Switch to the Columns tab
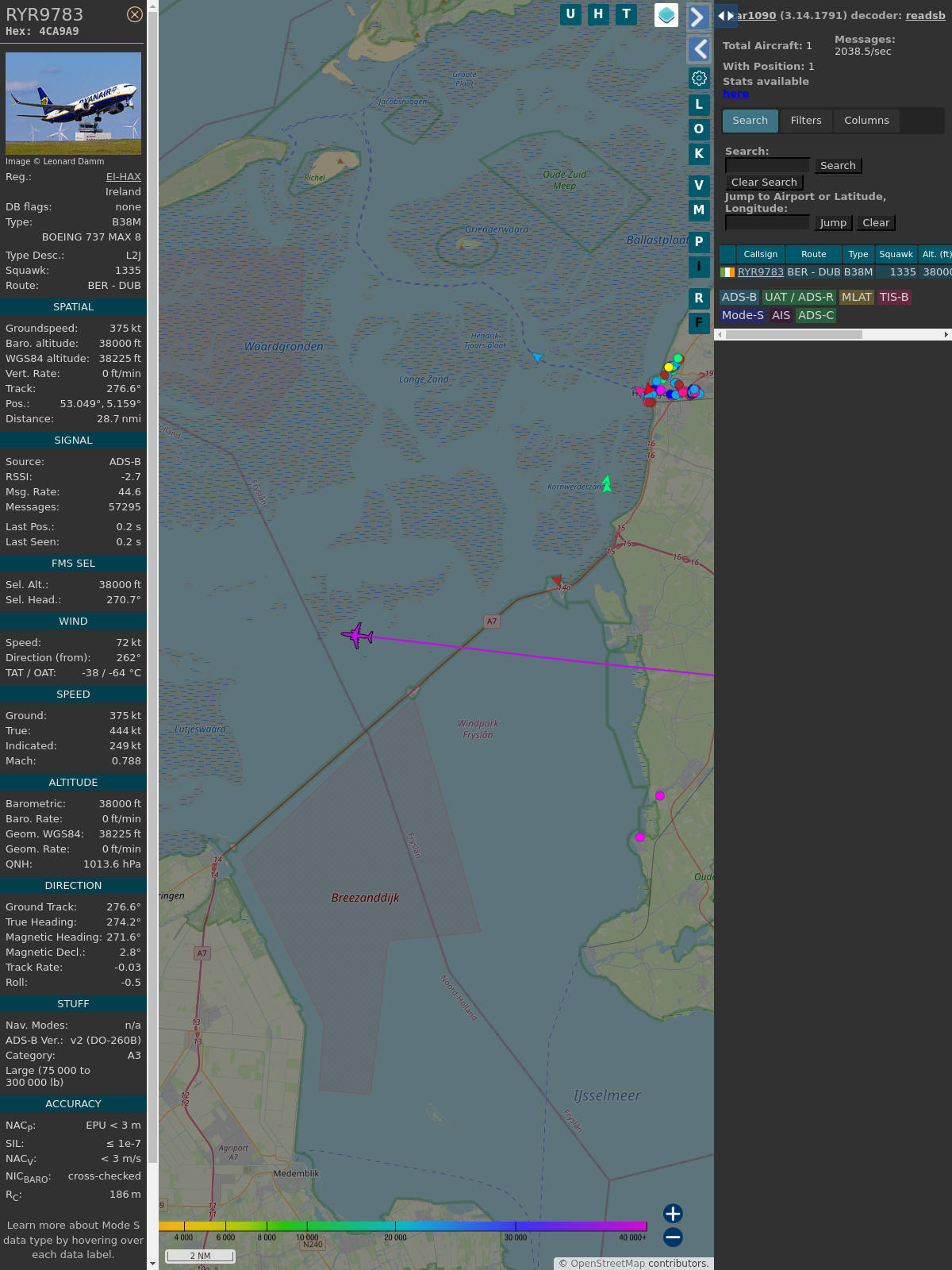The height and width of the screenshot is (1270, 952). coord(866,121)
